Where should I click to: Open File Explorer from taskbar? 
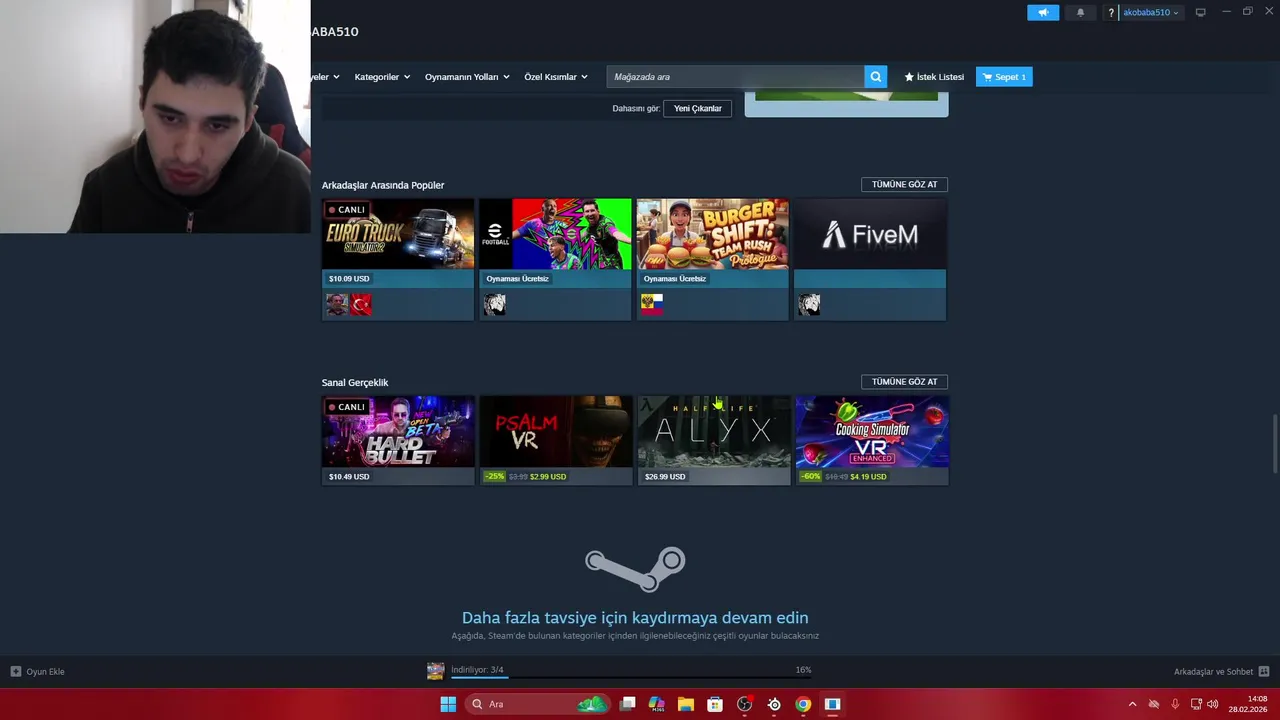[x=686, y=704]
